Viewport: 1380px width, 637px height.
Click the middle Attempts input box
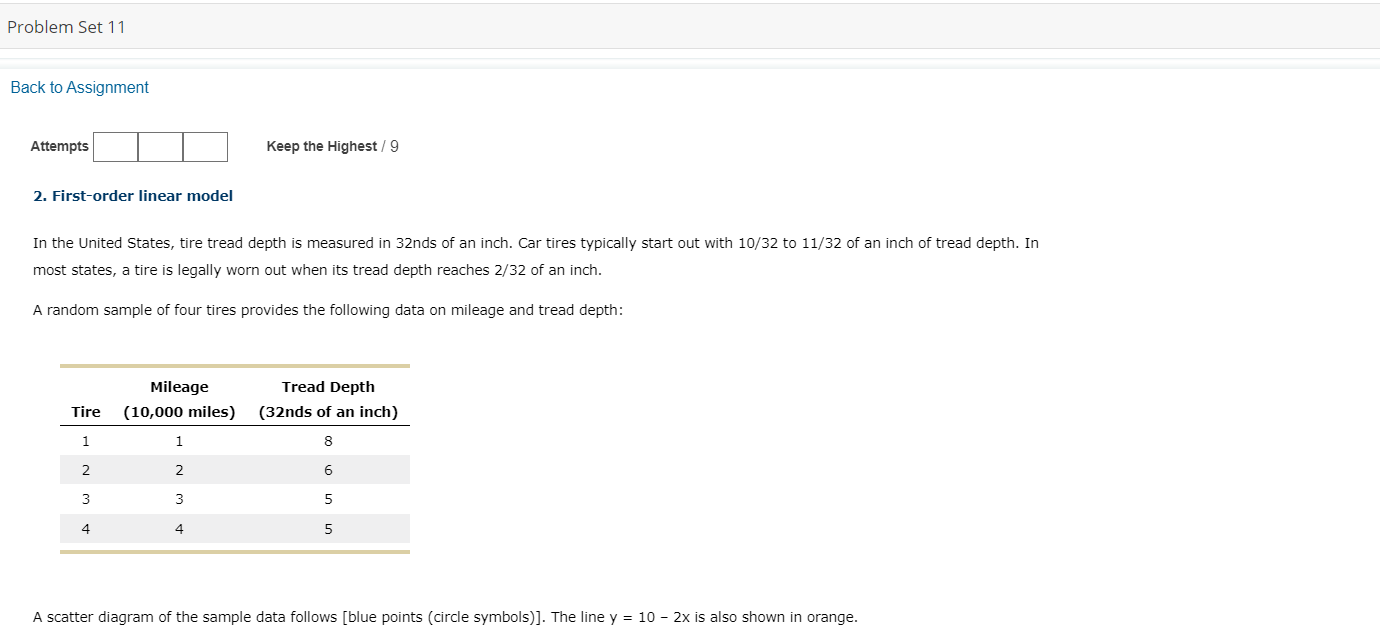point(160,146)
